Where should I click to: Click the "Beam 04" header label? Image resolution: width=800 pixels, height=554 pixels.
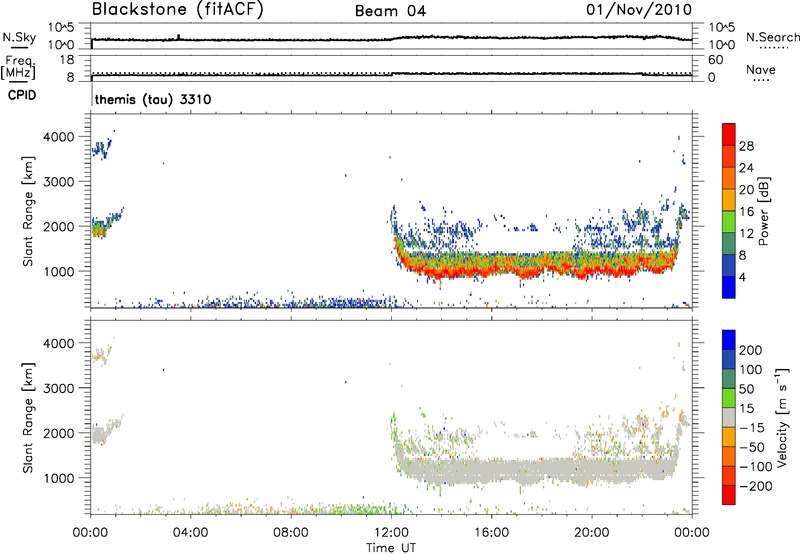pos(390,11)
